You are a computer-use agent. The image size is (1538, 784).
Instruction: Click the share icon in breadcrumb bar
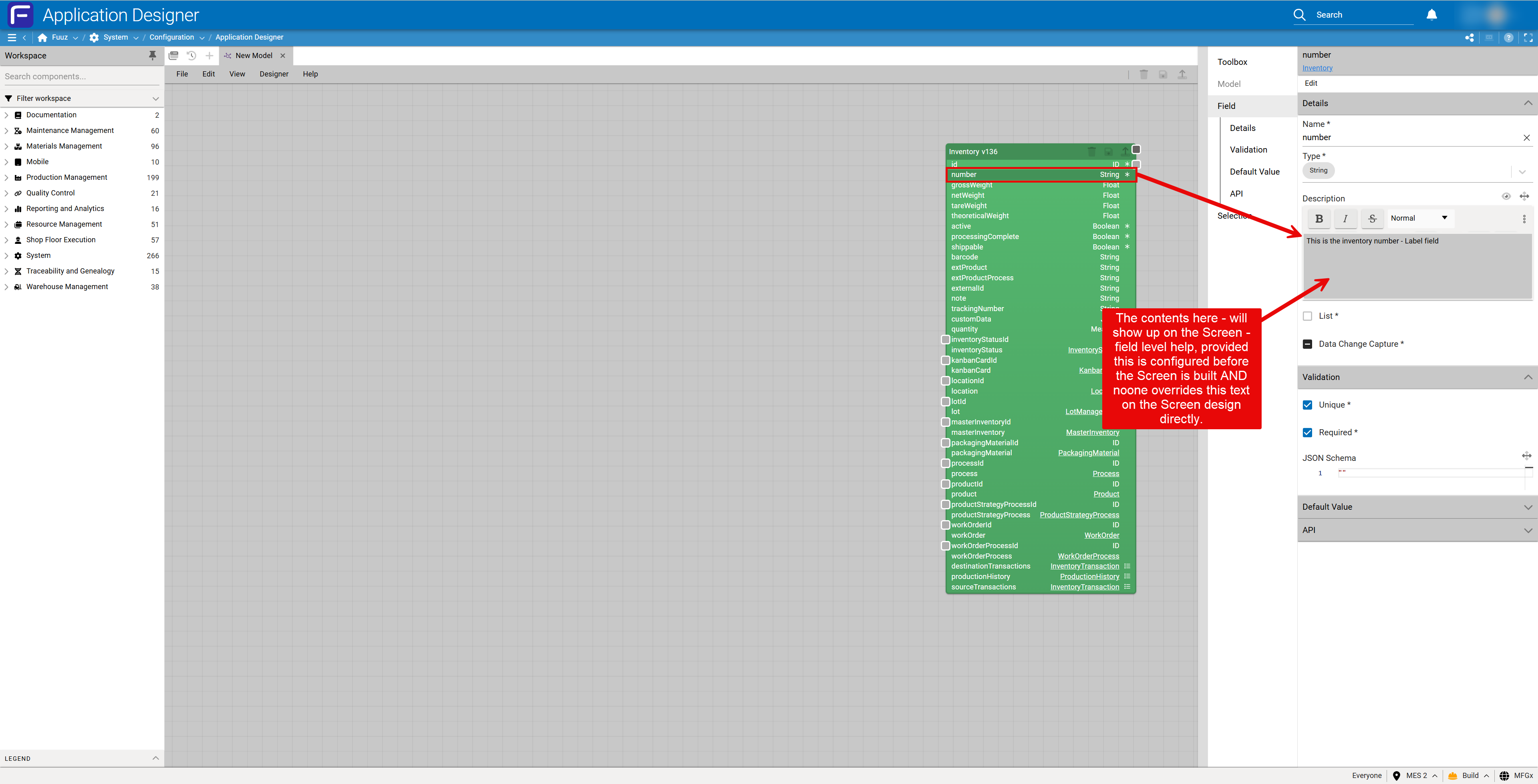pos(1470,38)
